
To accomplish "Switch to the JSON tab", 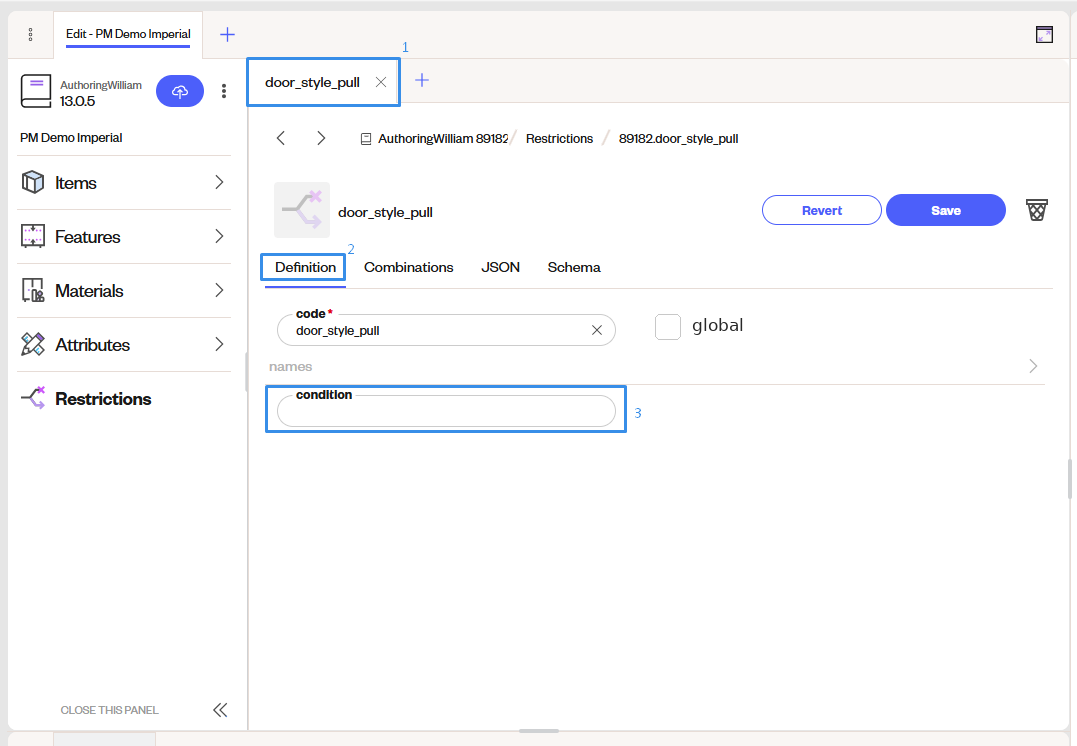I will coord(500,267).
